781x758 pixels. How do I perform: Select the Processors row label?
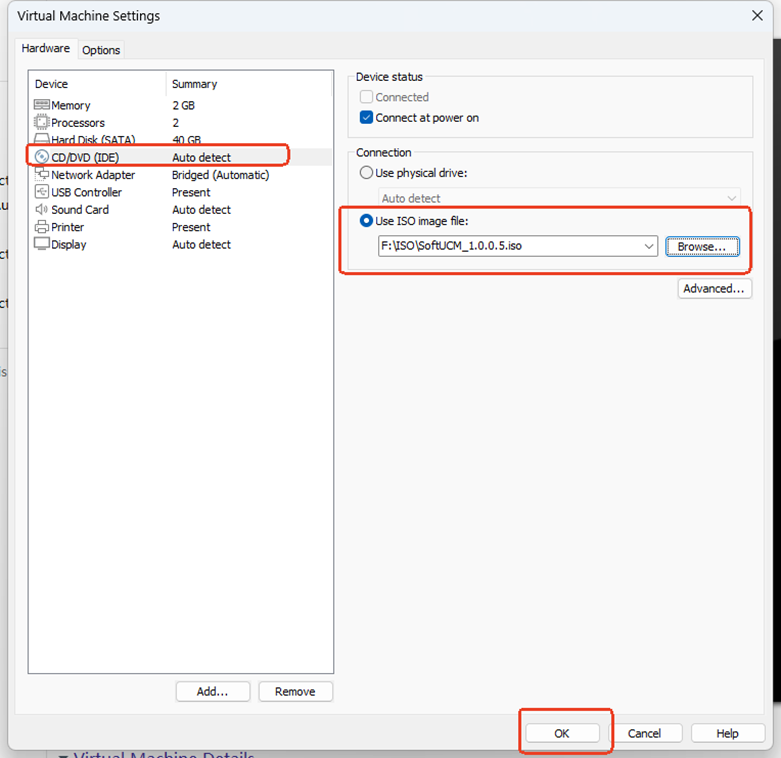pos(78,123)
